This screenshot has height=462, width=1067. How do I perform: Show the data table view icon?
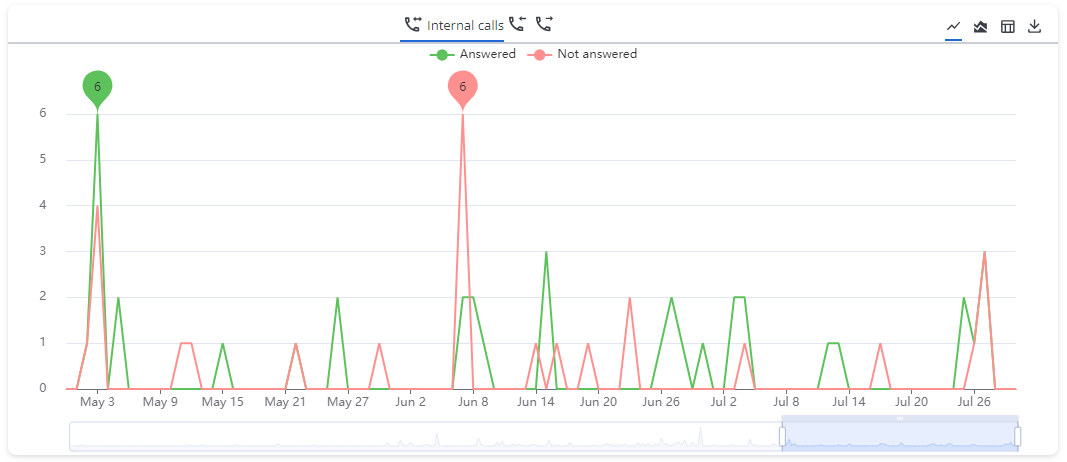coord(1008,27)
